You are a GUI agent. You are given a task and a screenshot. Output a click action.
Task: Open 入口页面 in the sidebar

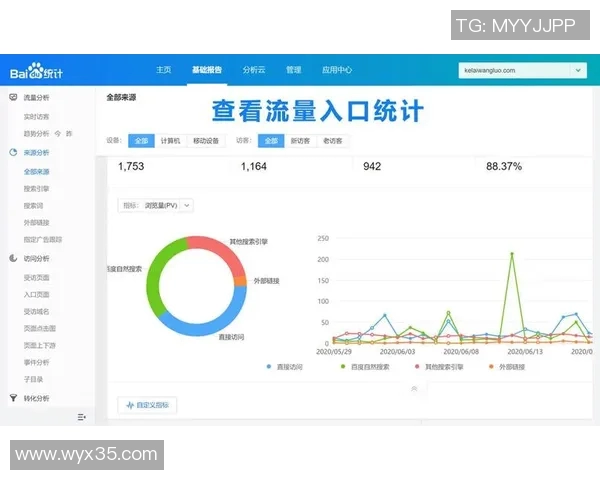coord(36,294)
